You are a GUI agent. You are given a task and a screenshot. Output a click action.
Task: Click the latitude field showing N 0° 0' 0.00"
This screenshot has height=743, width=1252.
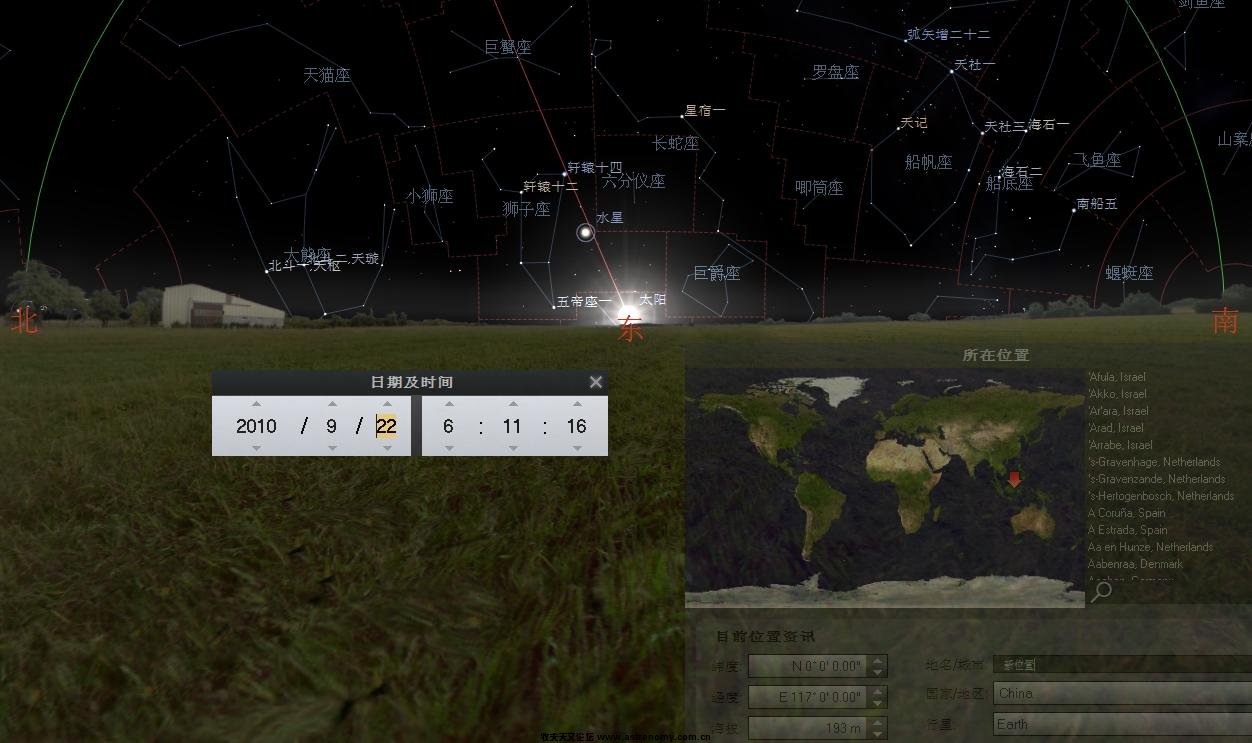[807, 666]
